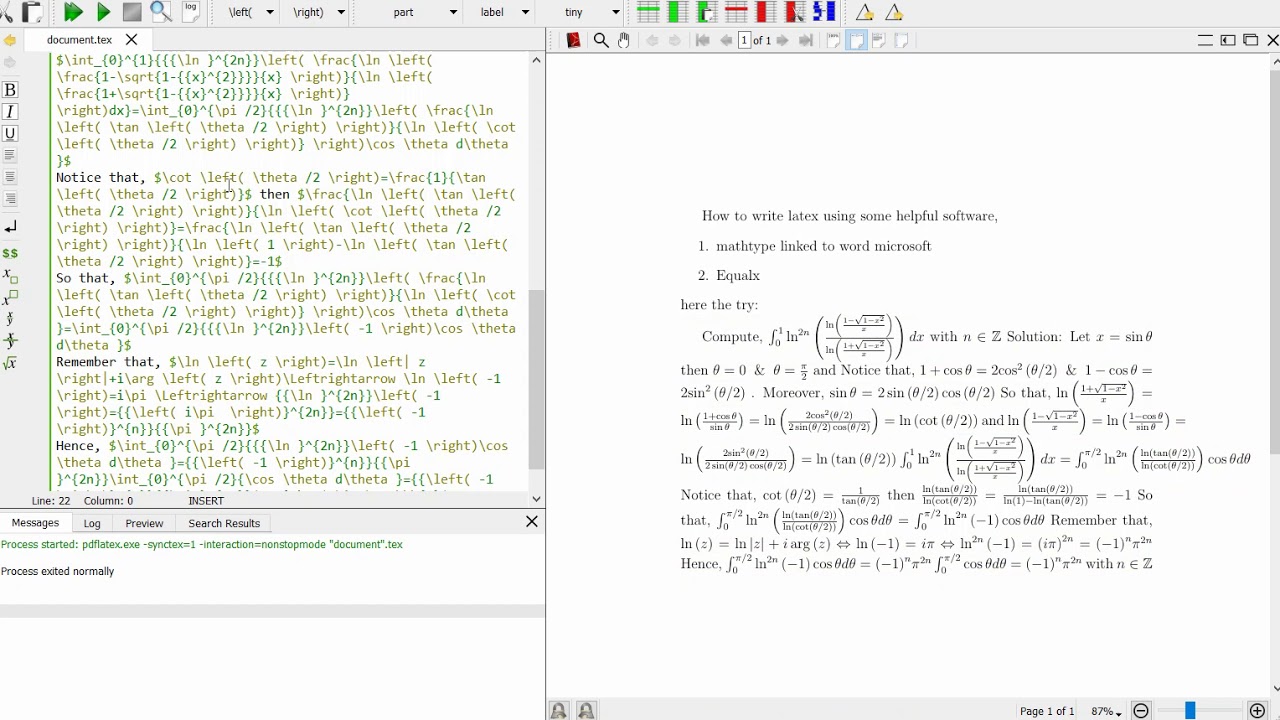The height and width of the screenshot is (720, 1280).
Task: Click red external PDF viewer icon
Action: tap(573, 40)
